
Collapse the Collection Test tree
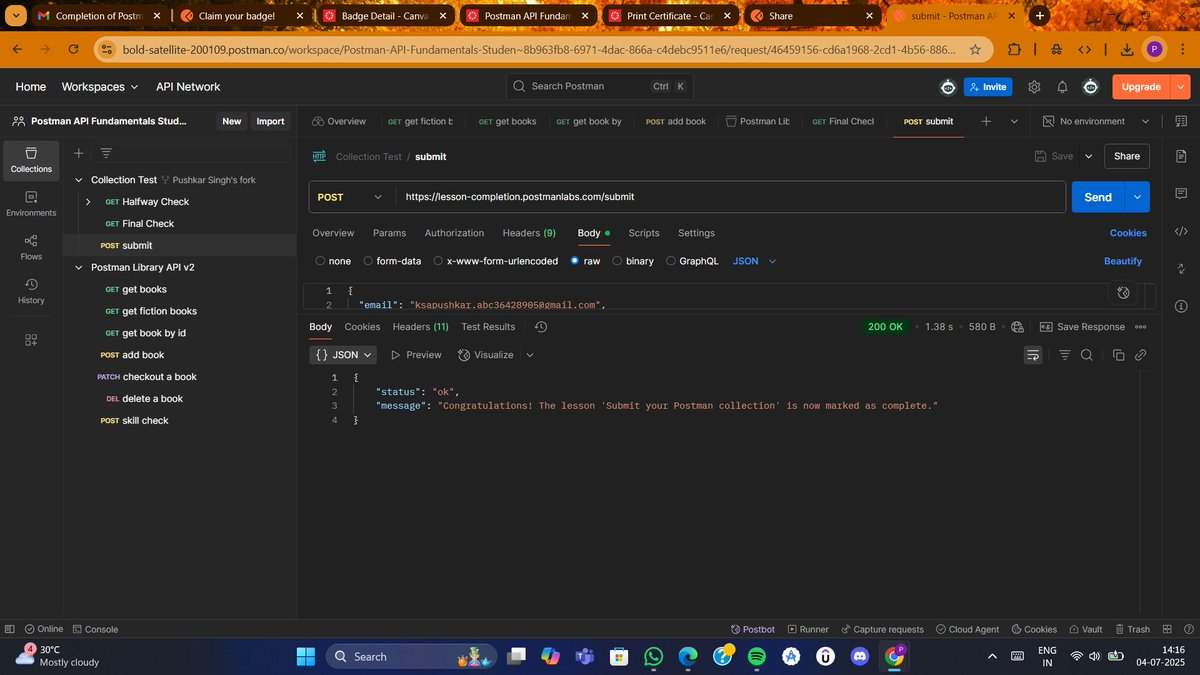80,180
